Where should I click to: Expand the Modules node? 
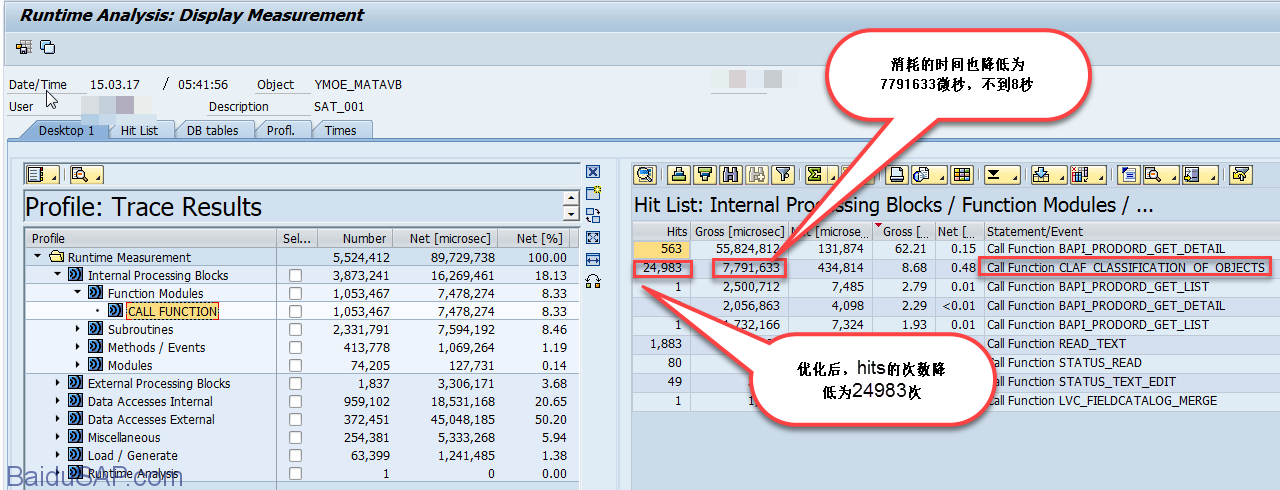pyautogui.click(x=78, y=365)
